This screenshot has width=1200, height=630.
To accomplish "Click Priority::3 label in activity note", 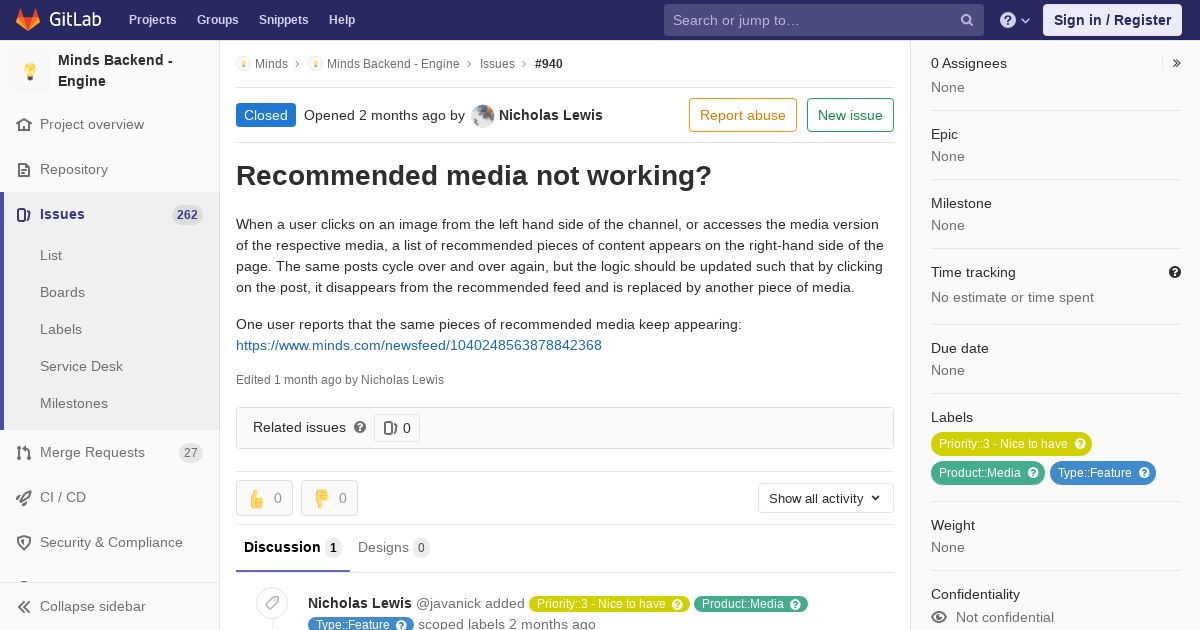I will [609, 604].
